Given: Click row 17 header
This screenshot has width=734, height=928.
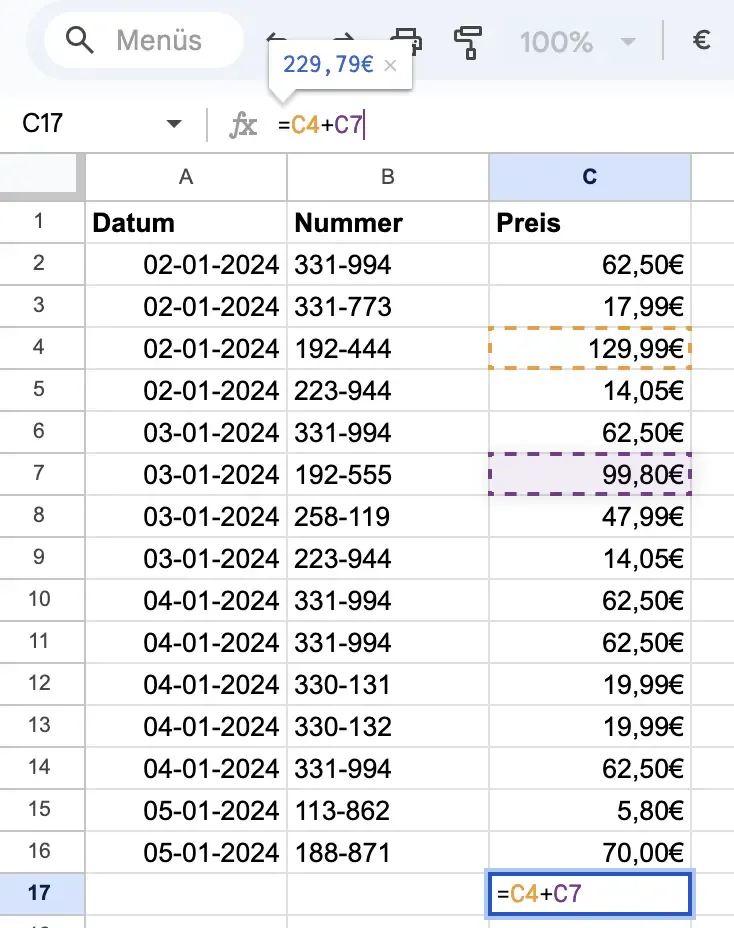Looking at the screenshot, I should [42, 893].
